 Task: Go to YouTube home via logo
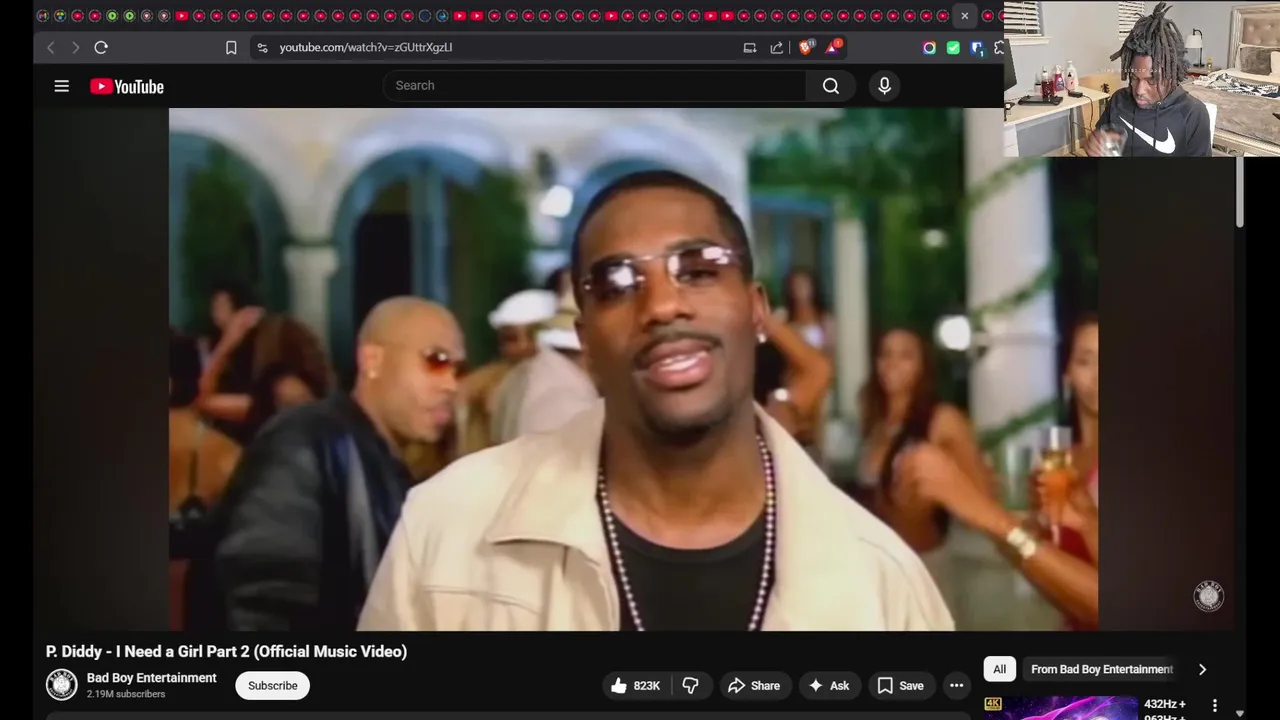pyautogui.click(x=127, y=87)
